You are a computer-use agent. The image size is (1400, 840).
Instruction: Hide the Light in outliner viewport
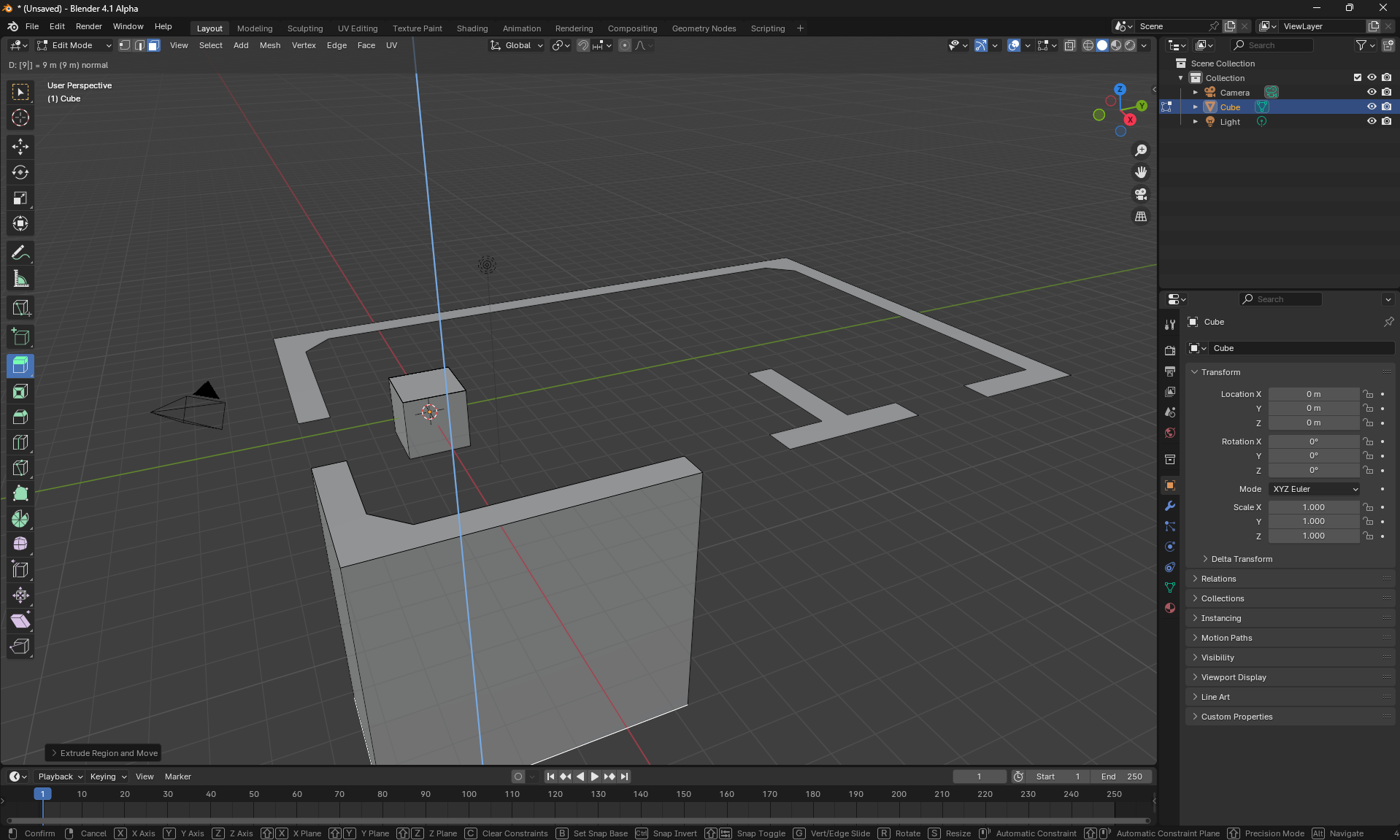[x=1372, y=121]
